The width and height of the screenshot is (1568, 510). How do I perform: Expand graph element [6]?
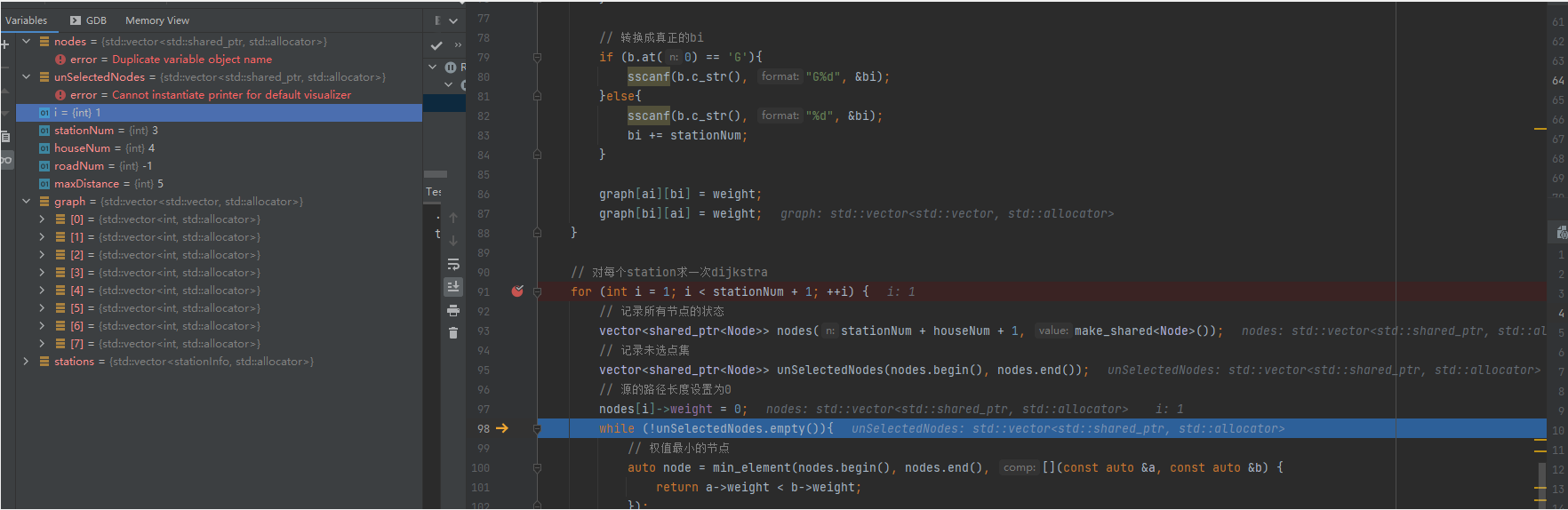(42, 326)
